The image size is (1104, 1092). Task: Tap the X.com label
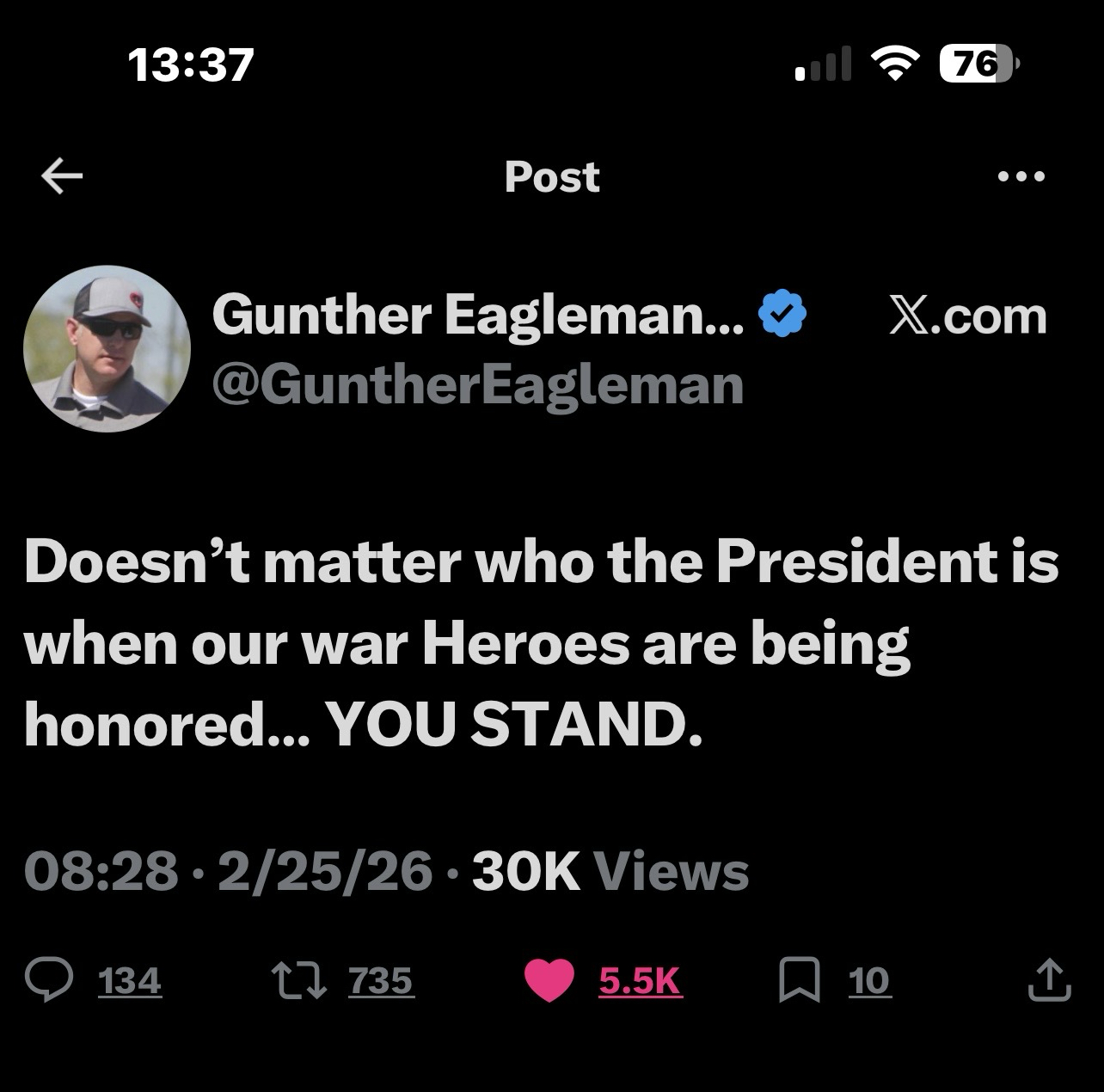[x=968, y=316]
